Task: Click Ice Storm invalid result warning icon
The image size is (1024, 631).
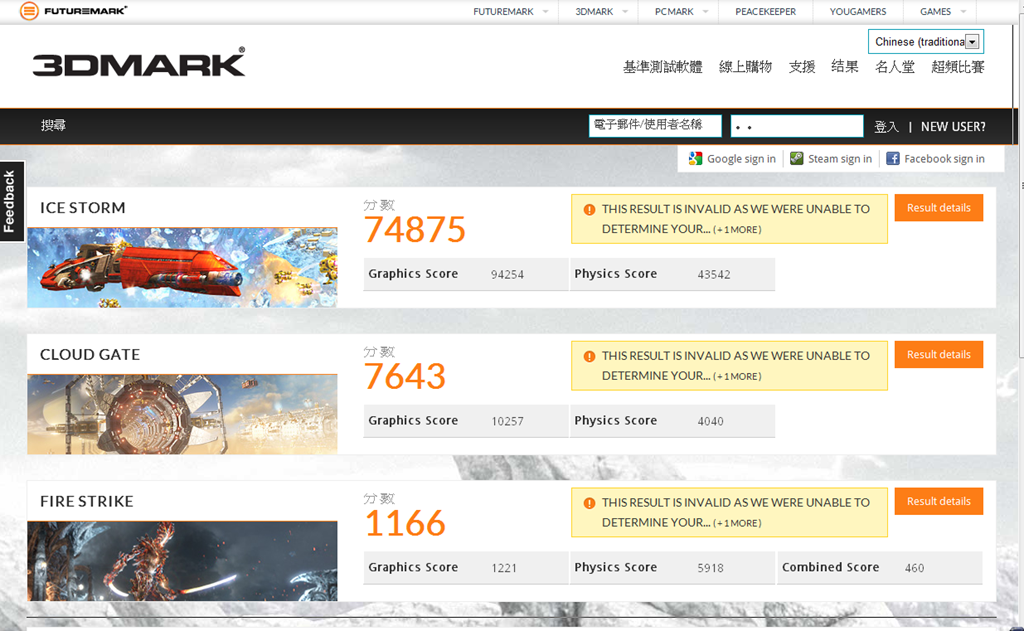Action: 589,210
